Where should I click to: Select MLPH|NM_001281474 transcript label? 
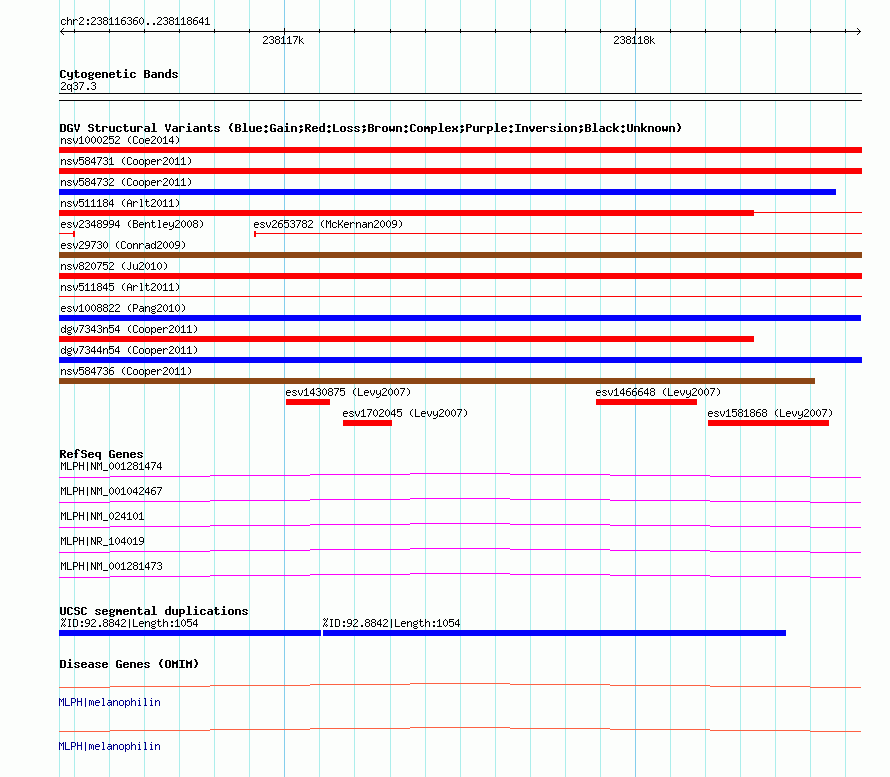[111, 466]
